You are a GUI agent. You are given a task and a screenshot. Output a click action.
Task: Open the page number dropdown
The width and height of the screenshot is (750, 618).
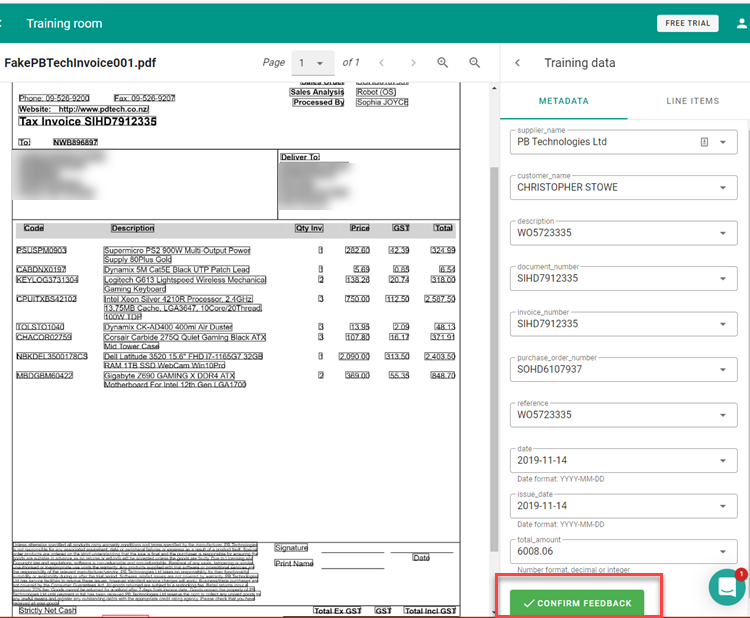pyautogui.click(x=312, y=63)
